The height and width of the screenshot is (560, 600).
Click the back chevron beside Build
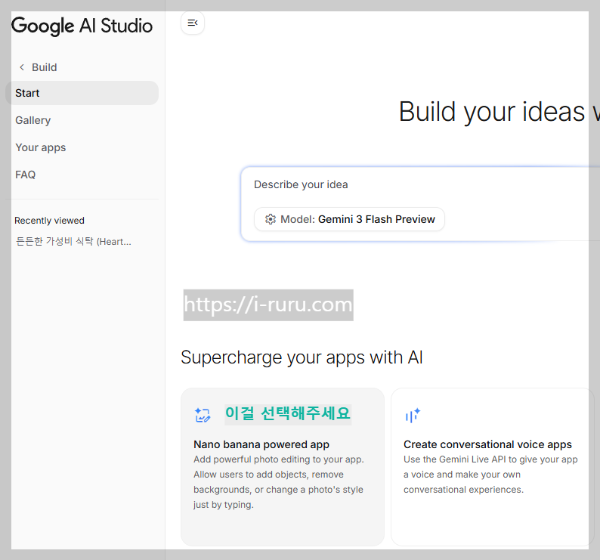point(22,67)
